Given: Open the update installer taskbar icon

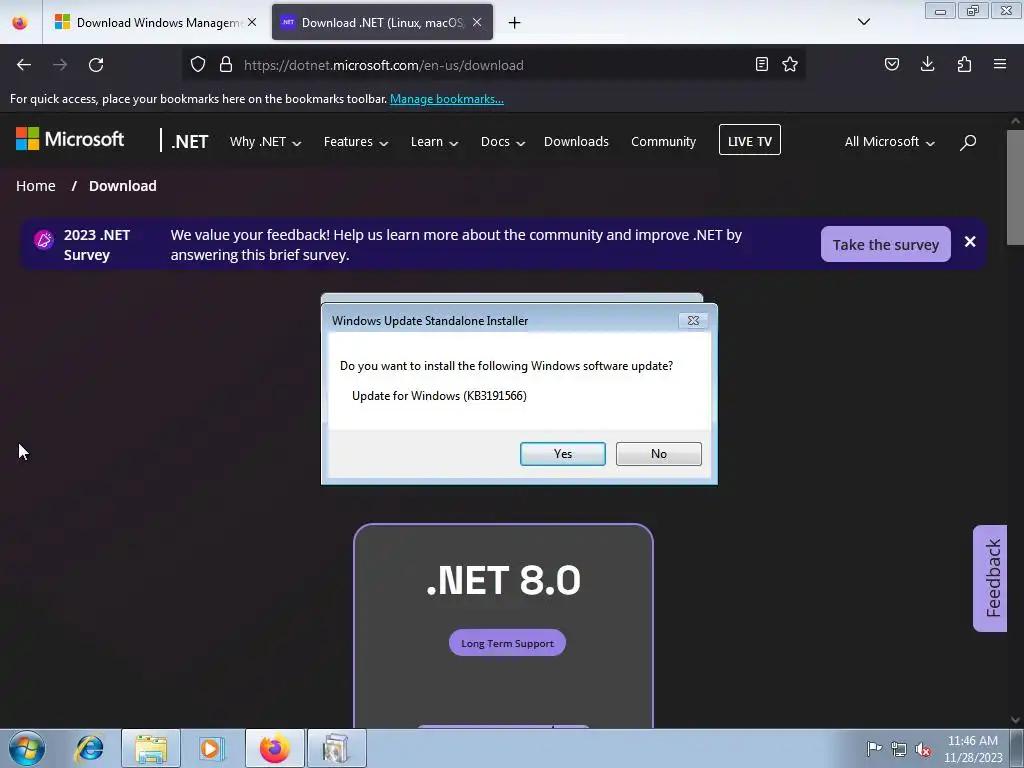Looking at the screenshot, I should (336, 748).
